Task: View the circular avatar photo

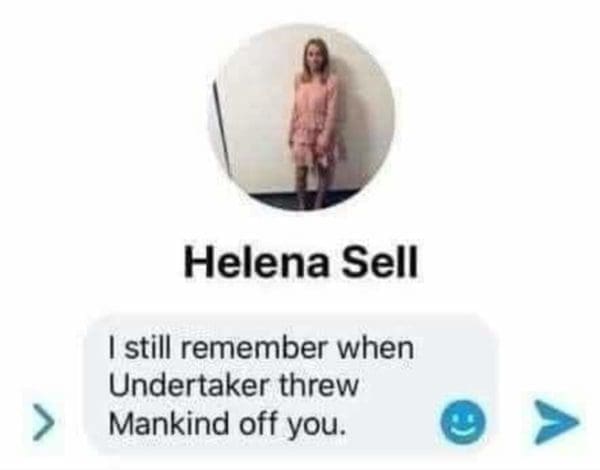Action: (x=302, y=118)
